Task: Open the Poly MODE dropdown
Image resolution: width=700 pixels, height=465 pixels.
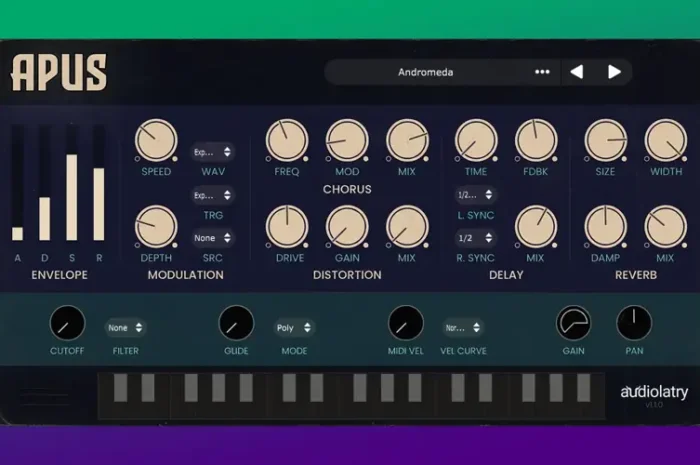Action: click(294, 328)
